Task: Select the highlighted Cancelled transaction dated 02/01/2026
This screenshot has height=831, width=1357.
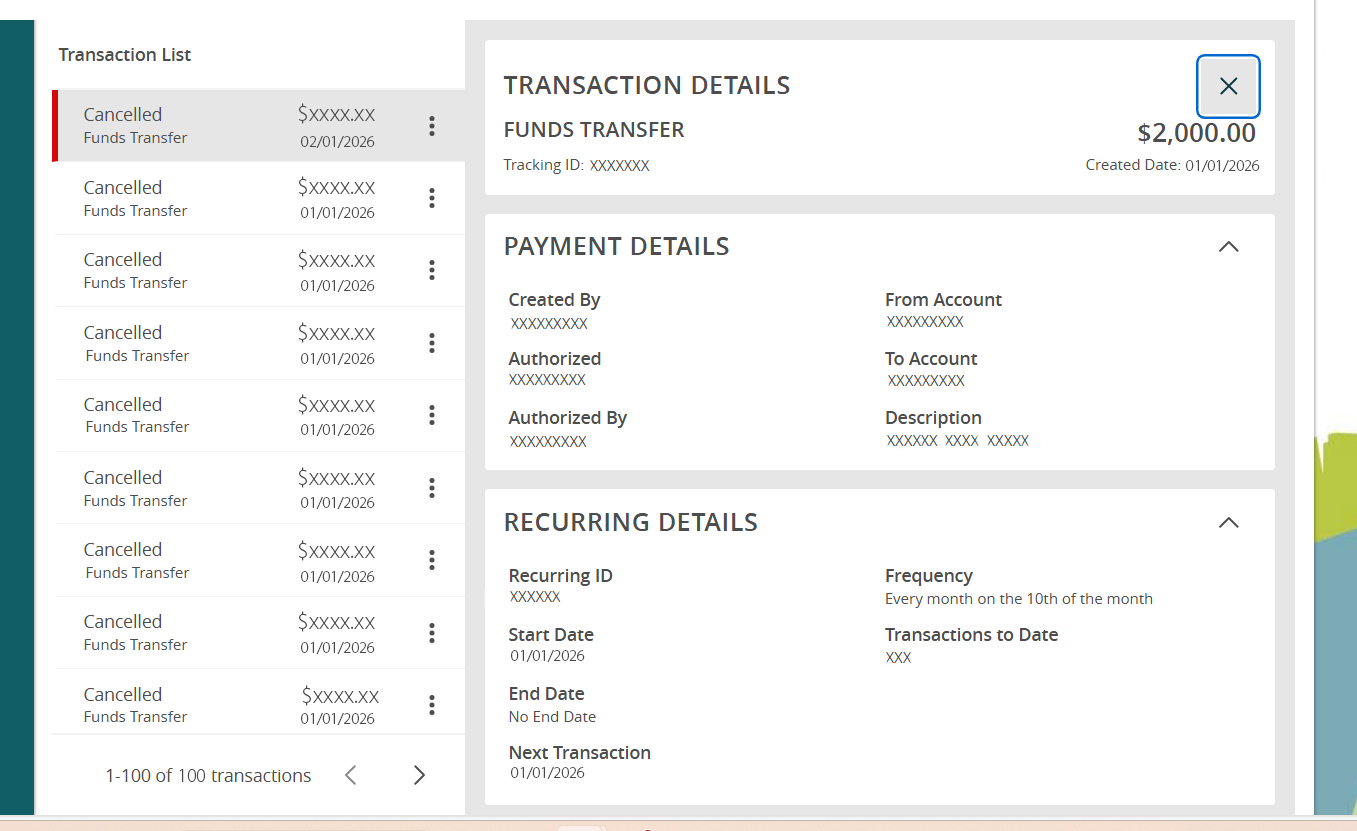Action: click(230, 126)
